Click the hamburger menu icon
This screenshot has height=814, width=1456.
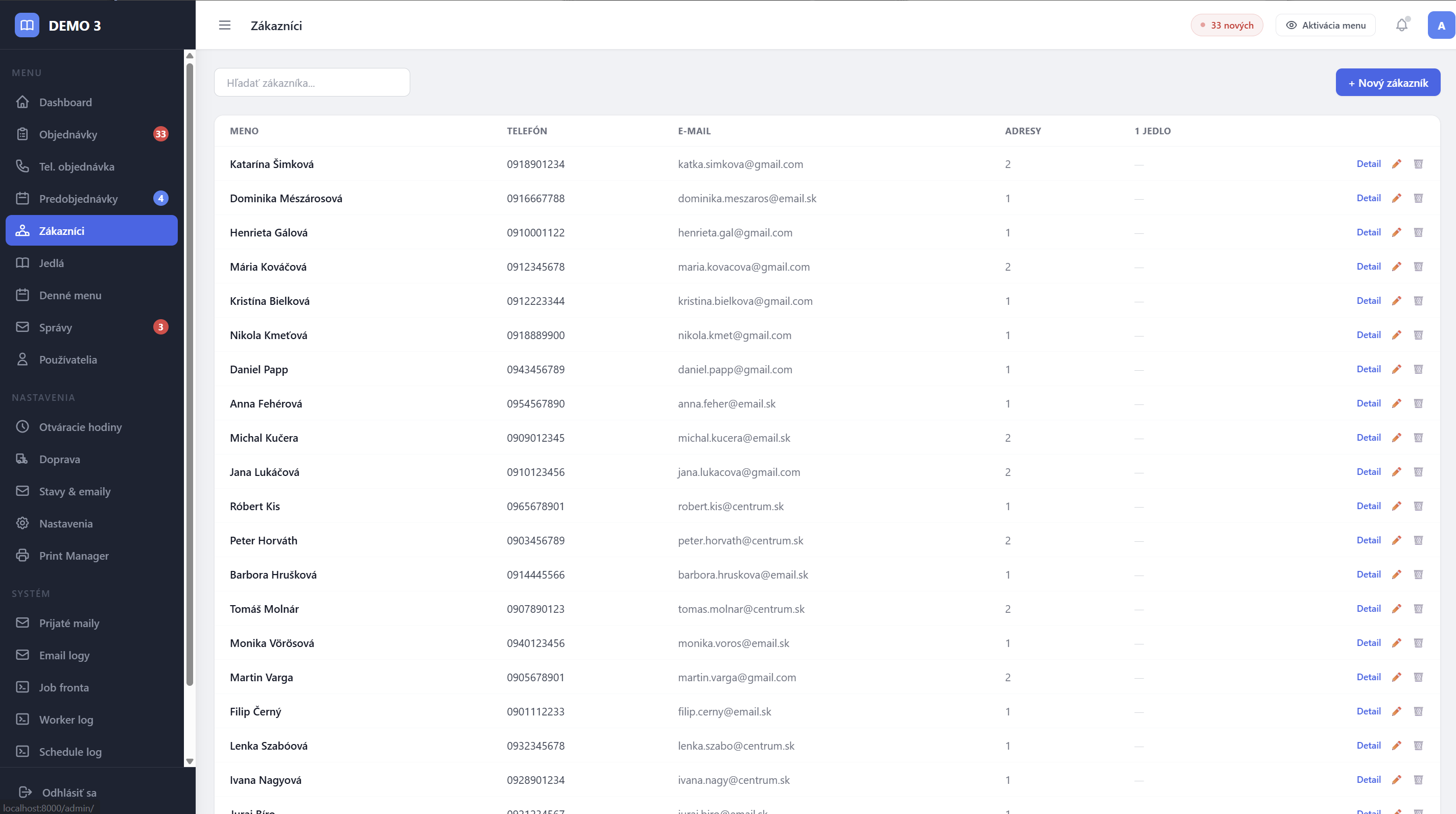[x=224, y=26]
